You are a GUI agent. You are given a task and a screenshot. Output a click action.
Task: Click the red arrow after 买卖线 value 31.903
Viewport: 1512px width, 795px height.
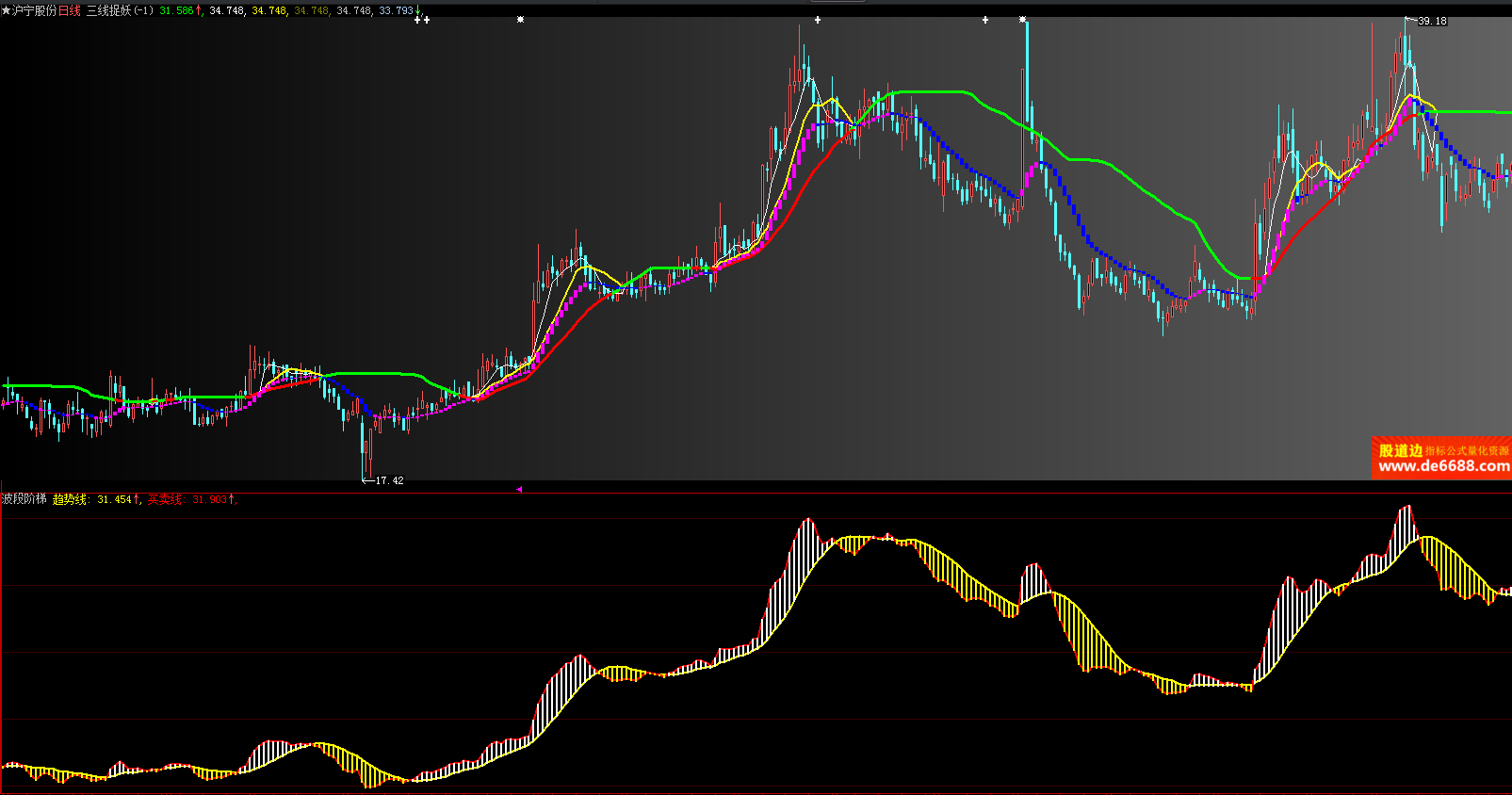click(232, 499)
